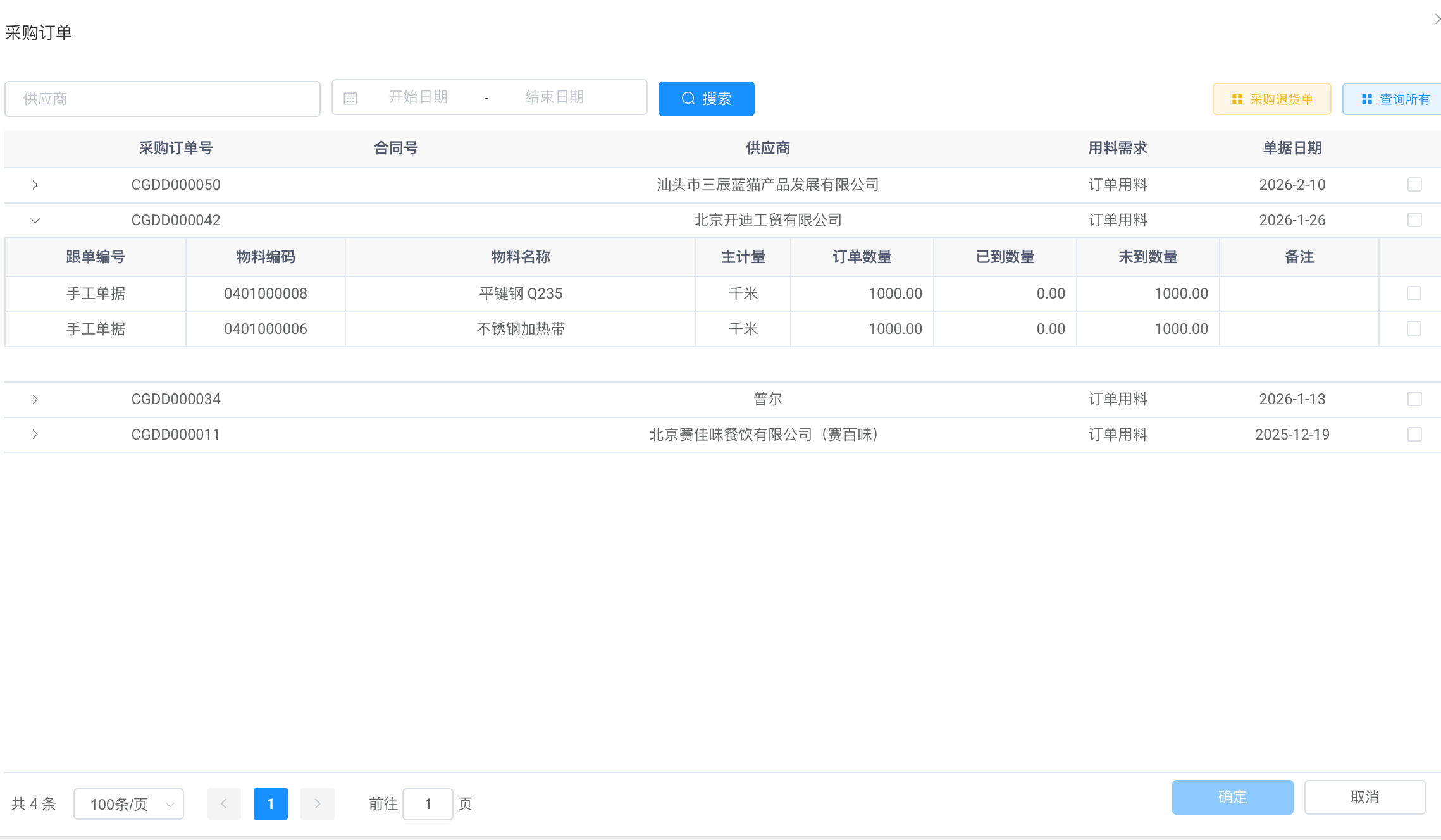Go to previous page arrow
This screenshot has width=1441, height=840.
click(x=224, y=803)
